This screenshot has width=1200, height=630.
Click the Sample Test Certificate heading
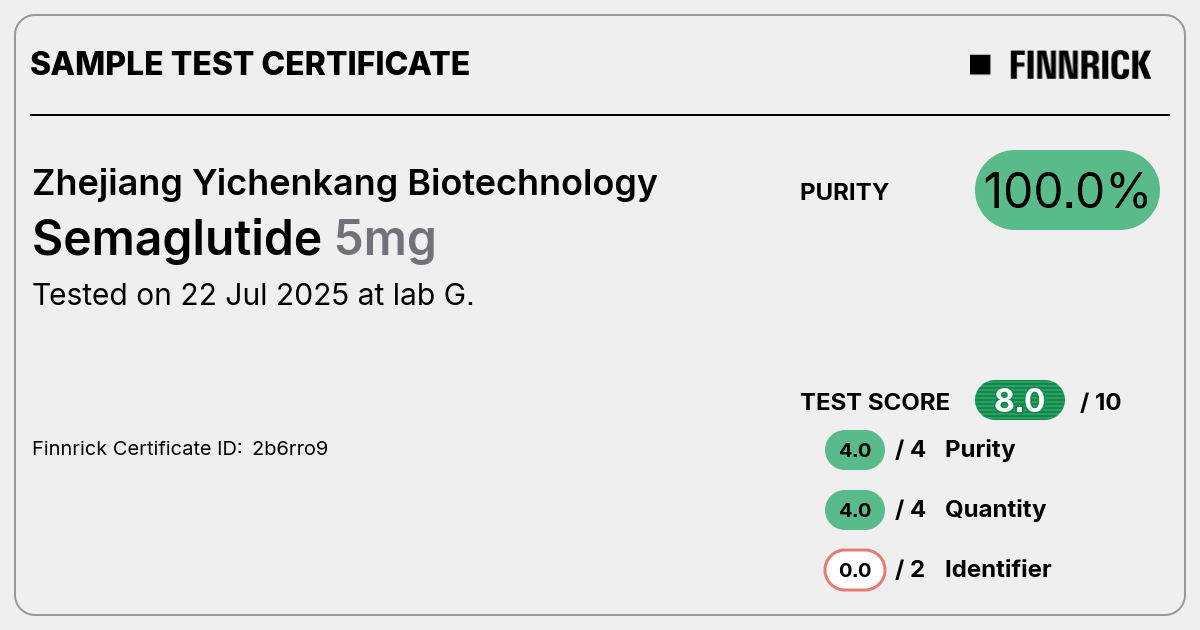pyautogui.click(x=250, y=64)
